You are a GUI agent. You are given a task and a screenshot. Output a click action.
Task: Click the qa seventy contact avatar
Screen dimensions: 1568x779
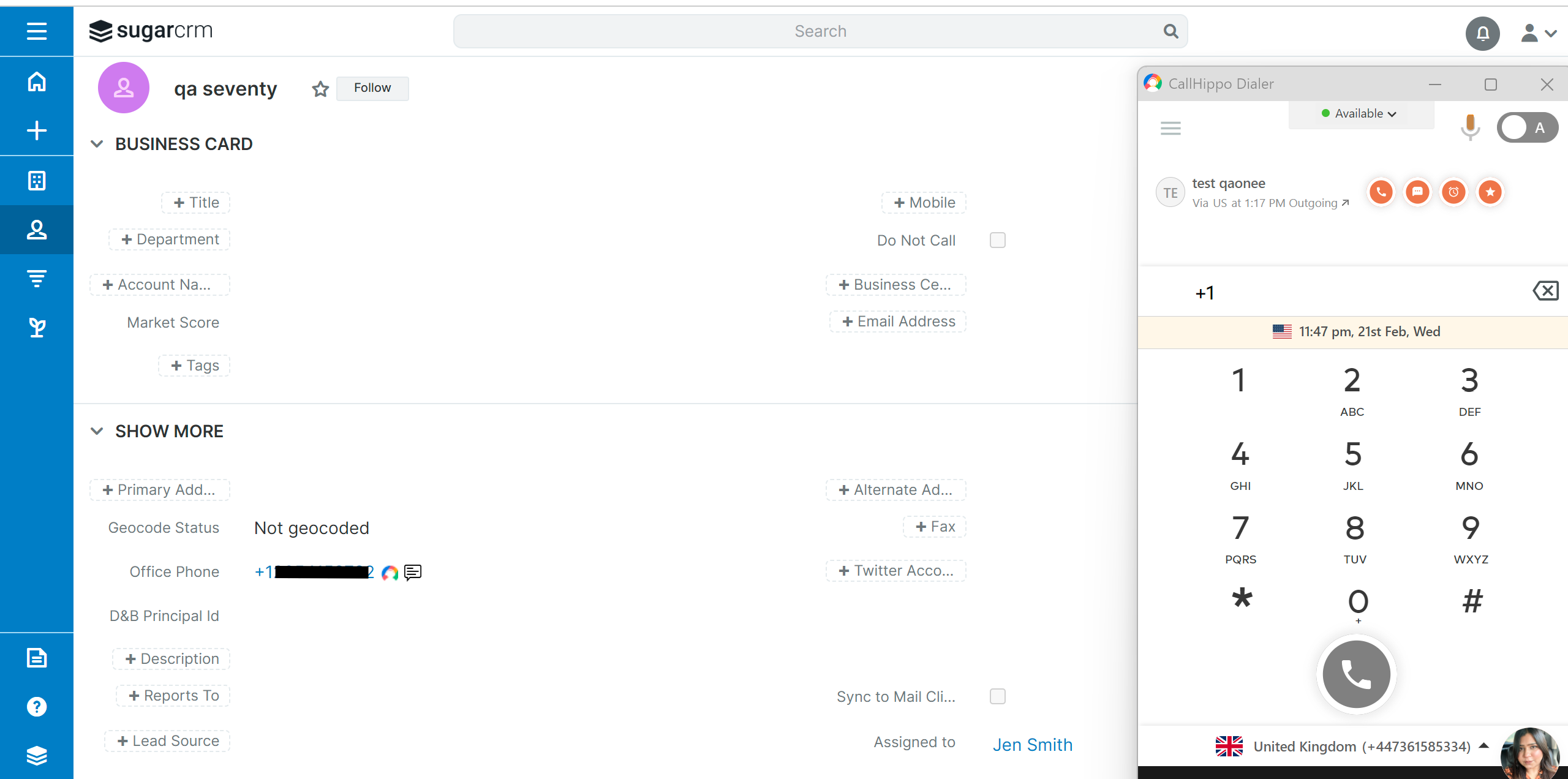[x=124, y=88]
